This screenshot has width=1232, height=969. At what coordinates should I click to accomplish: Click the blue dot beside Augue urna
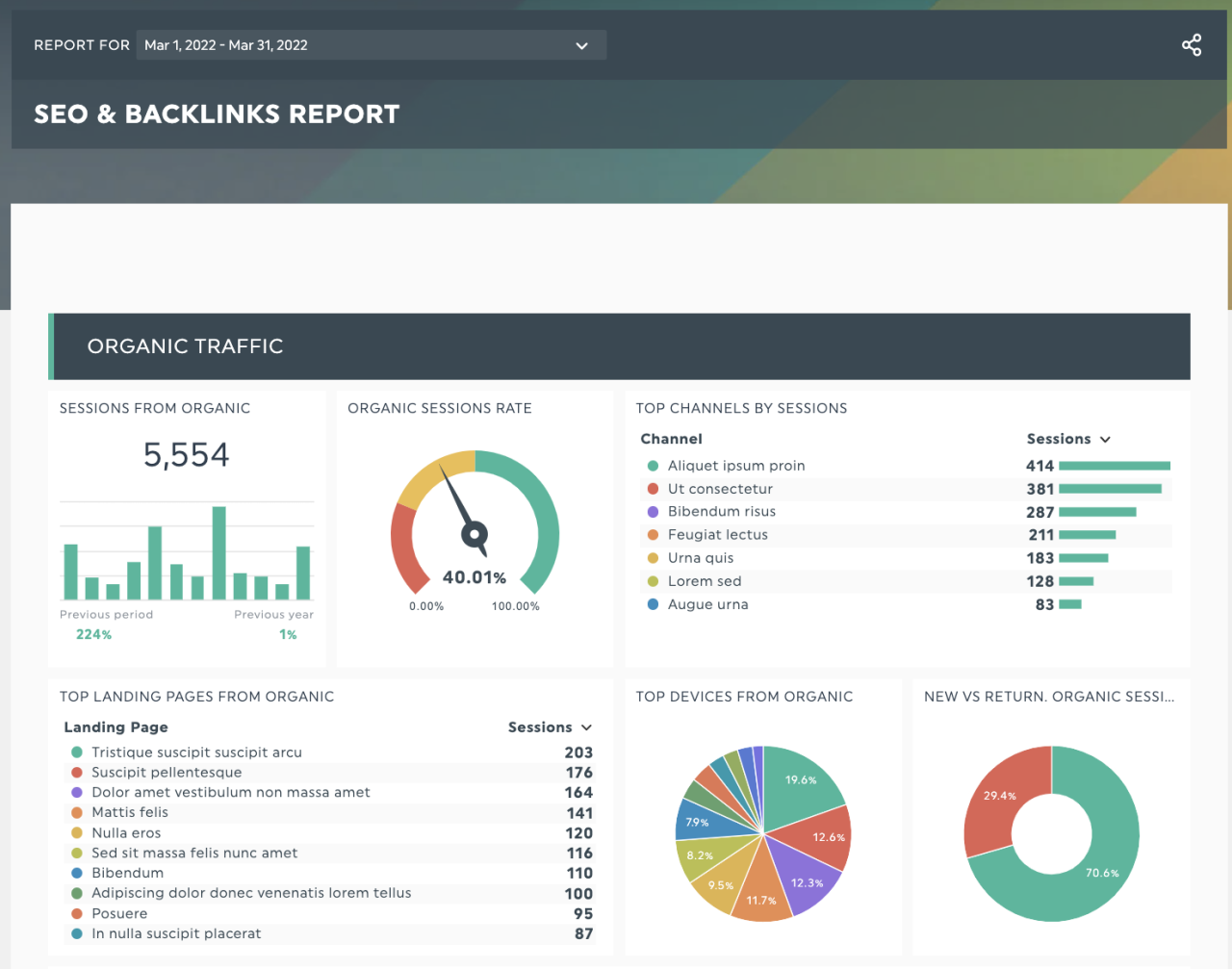click(x=653, y=604)
